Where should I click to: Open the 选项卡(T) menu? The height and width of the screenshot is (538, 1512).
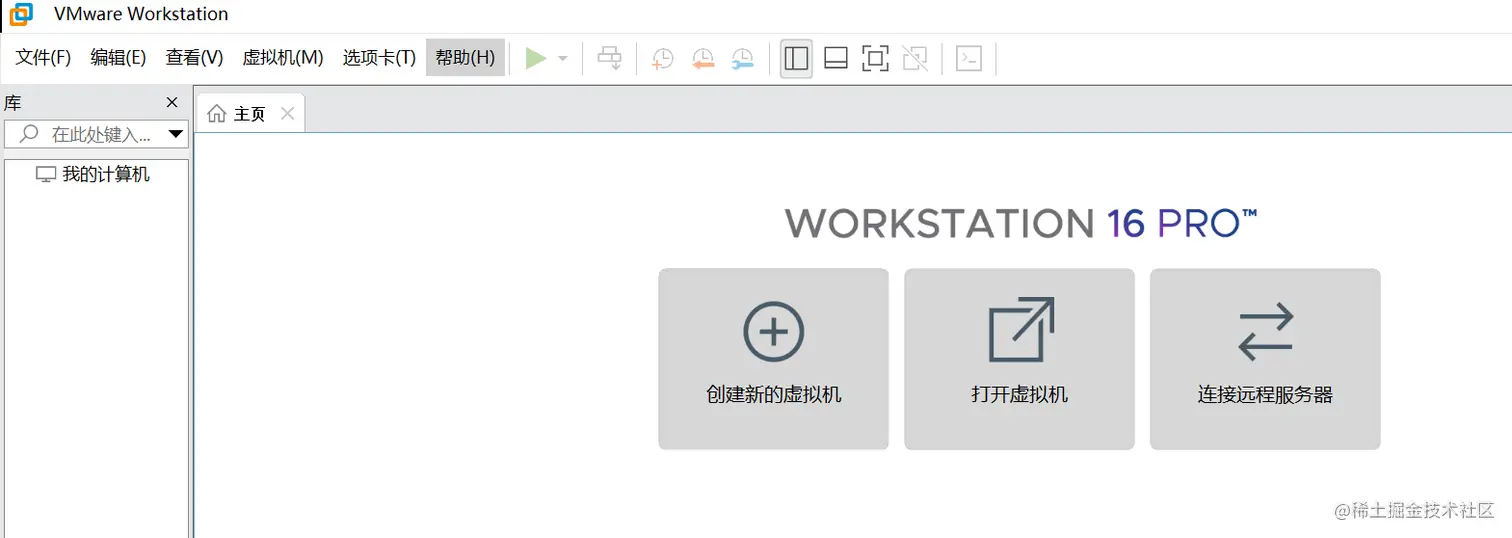point(379,58)
